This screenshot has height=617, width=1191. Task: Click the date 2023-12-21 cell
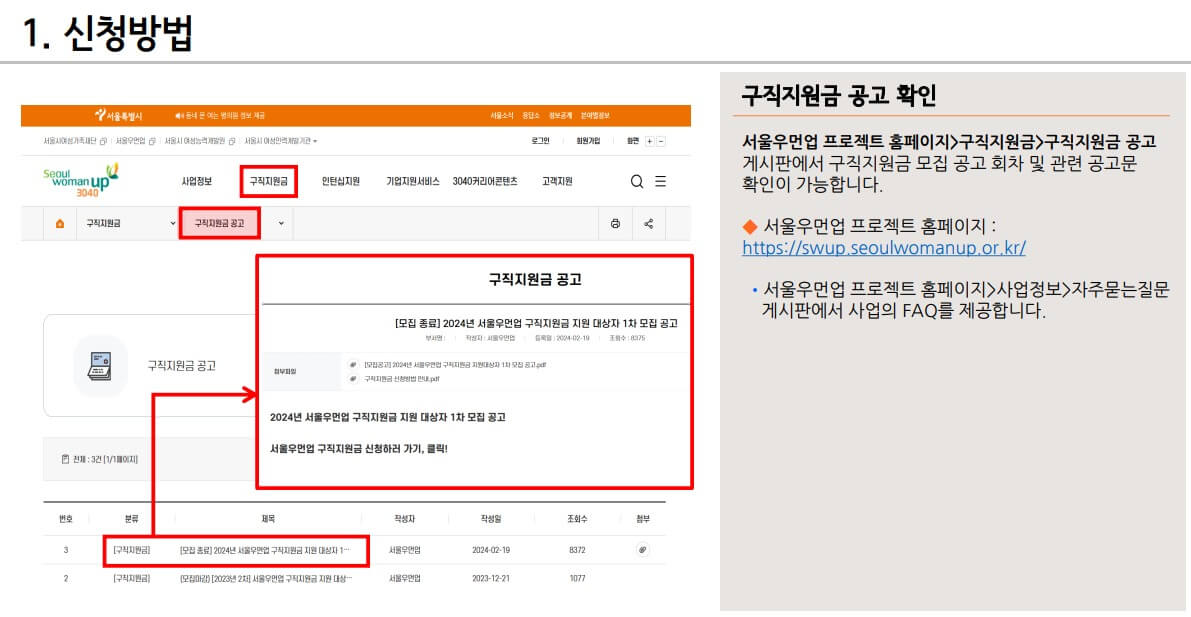[x=491, y=578]
